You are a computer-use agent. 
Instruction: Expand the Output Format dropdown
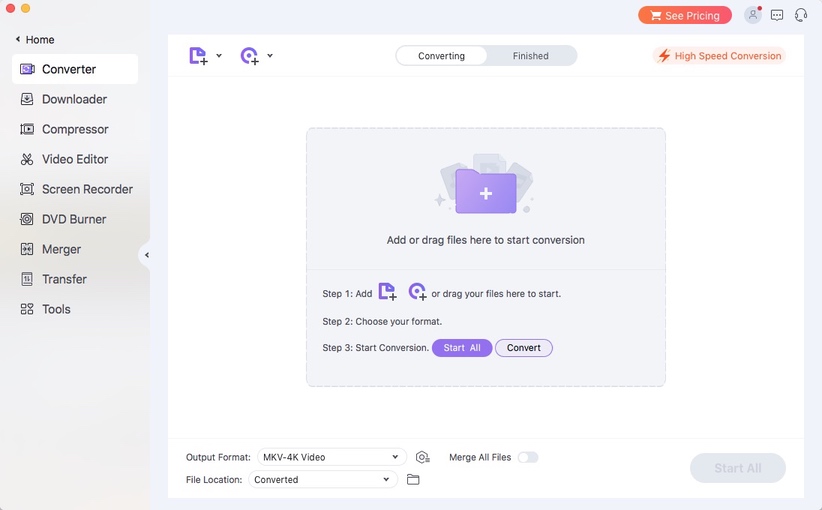(x=332, y=457)
